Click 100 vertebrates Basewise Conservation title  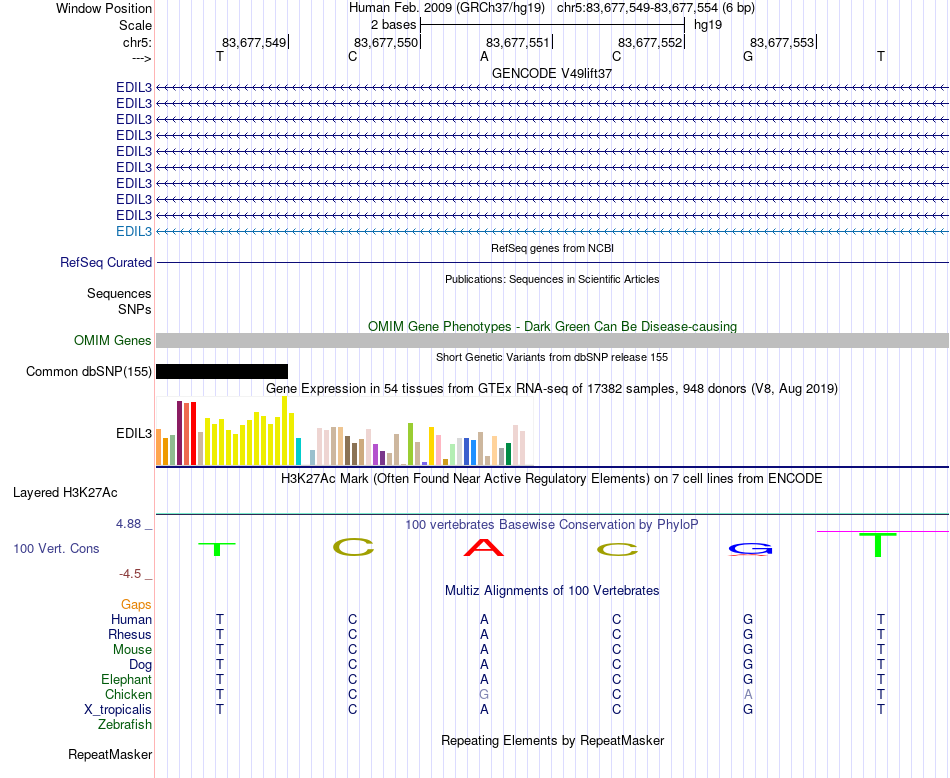tap(552, 525)
